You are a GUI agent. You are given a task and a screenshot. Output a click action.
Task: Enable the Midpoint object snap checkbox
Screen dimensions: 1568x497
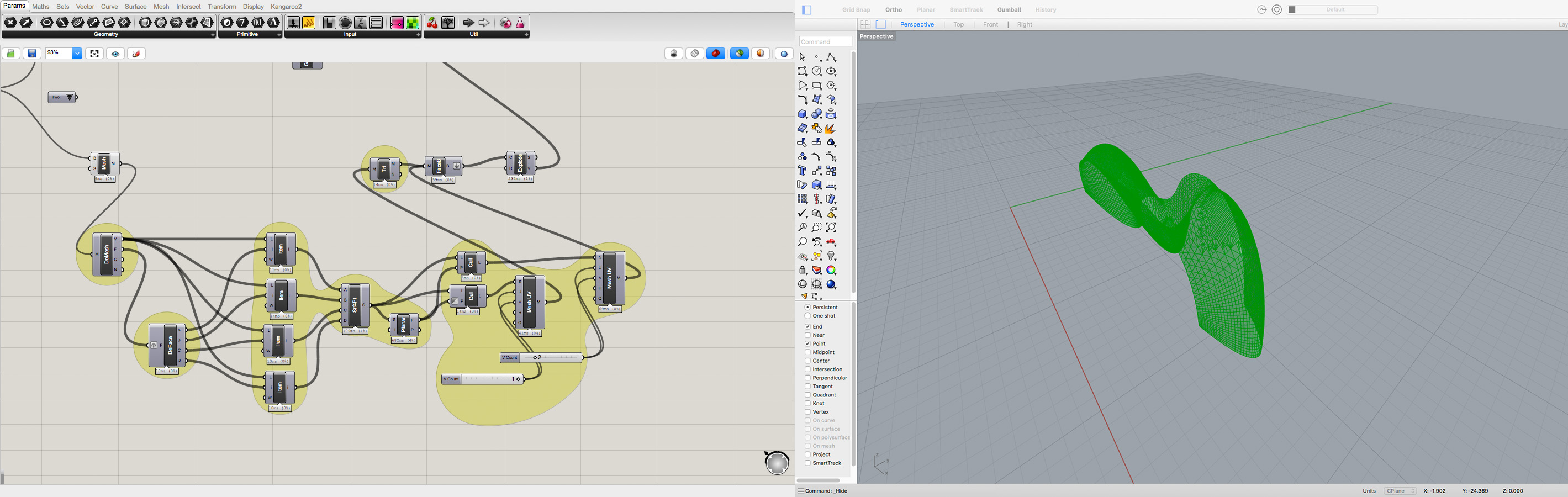point(807,352)
